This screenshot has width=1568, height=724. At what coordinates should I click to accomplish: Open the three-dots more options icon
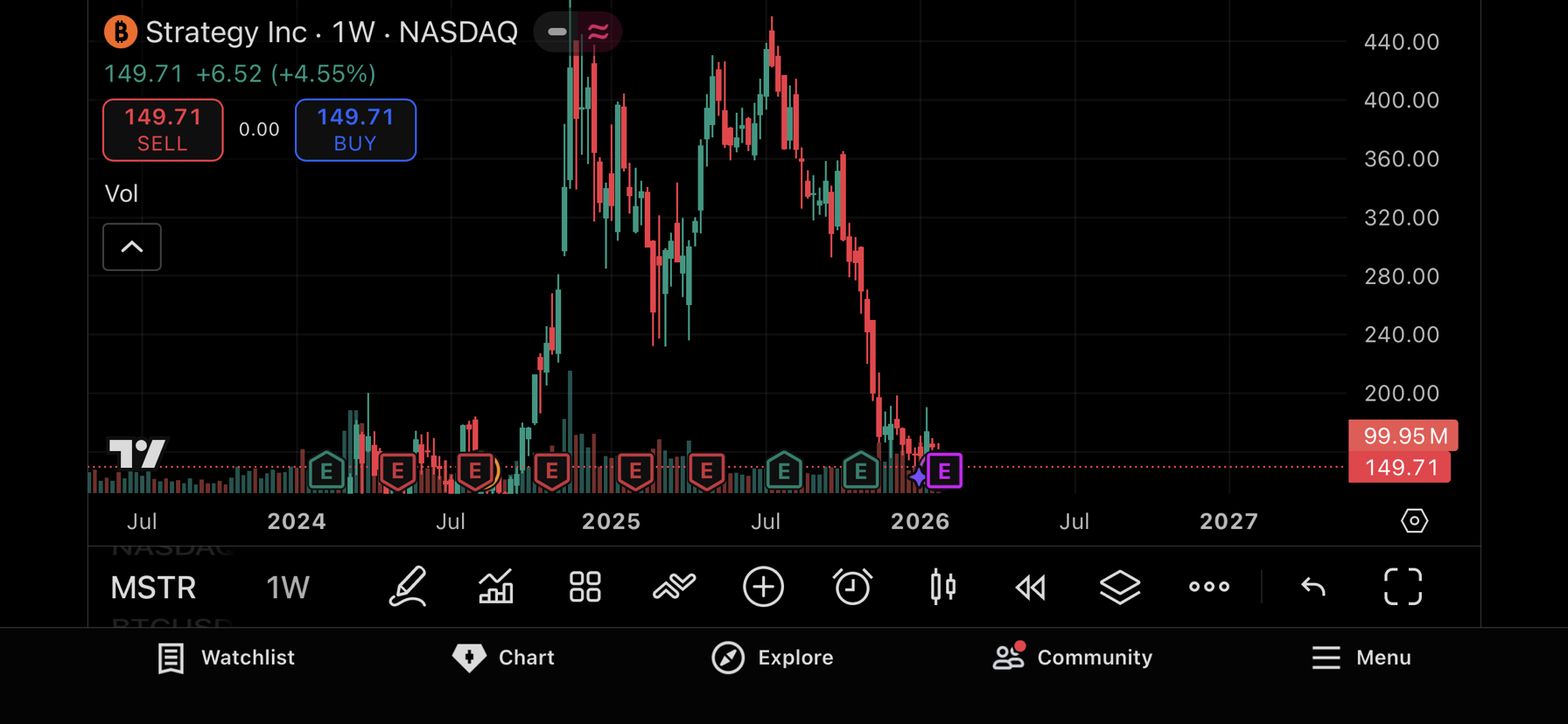[x=1209, y=587]
